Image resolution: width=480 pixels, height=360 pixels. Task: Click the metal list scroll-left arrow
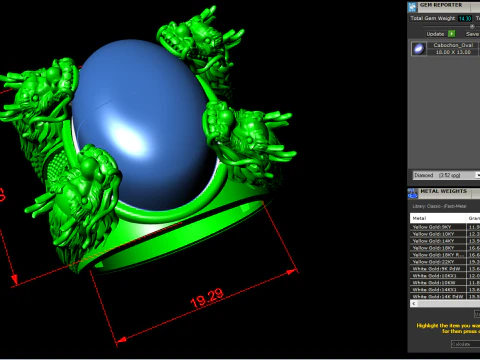tap(414, 304)
